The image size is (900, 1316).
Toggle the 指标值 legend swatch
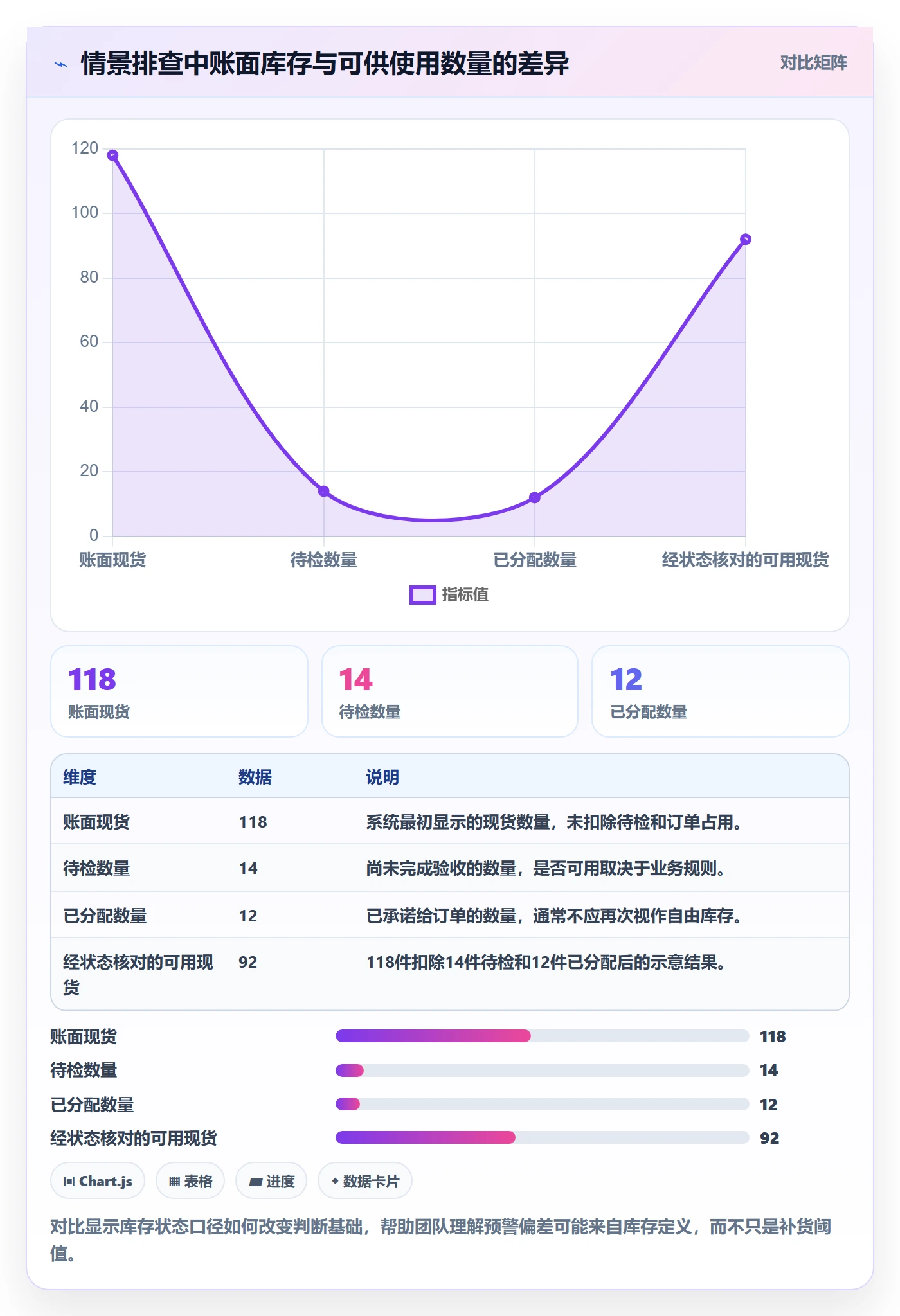(x=423, y=595)
